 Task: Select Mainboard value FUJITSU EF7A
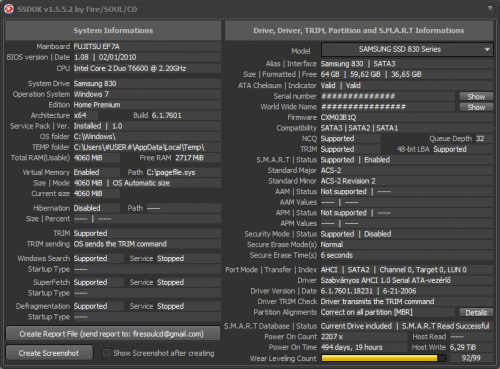click(96, 46)
